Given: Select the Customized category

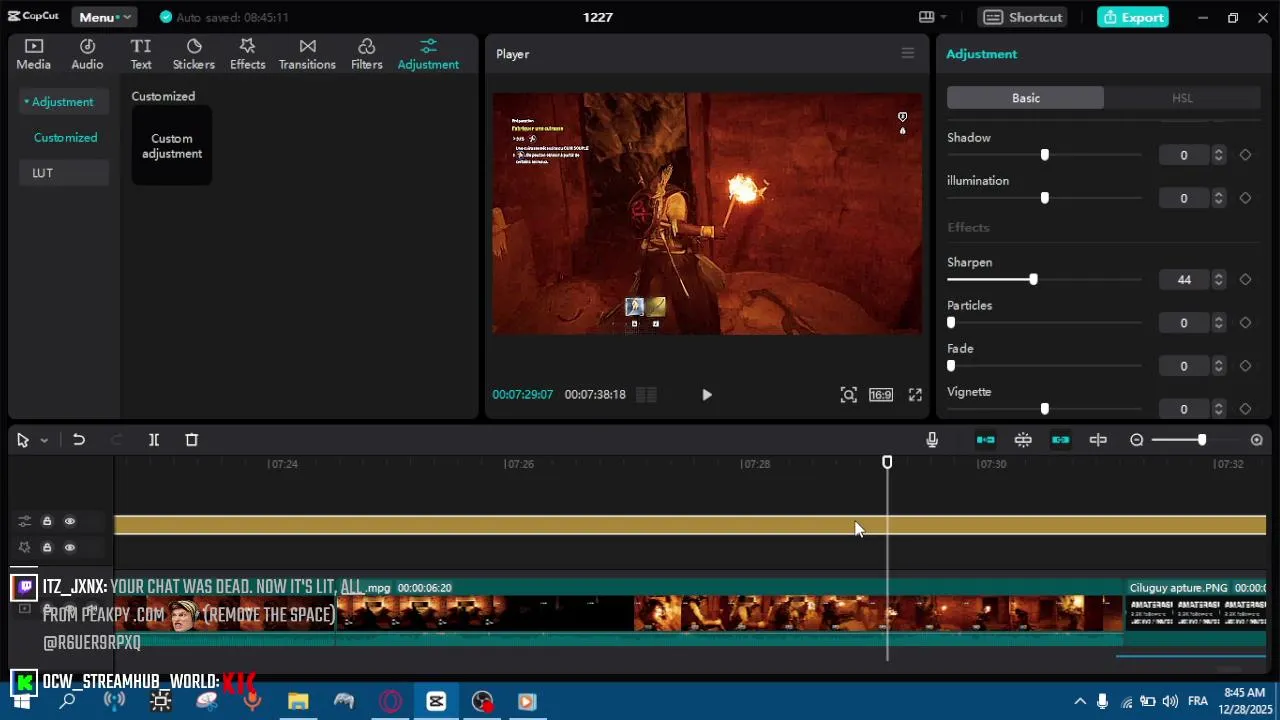Looking at the screenshot, I should (x=65, y=137).
